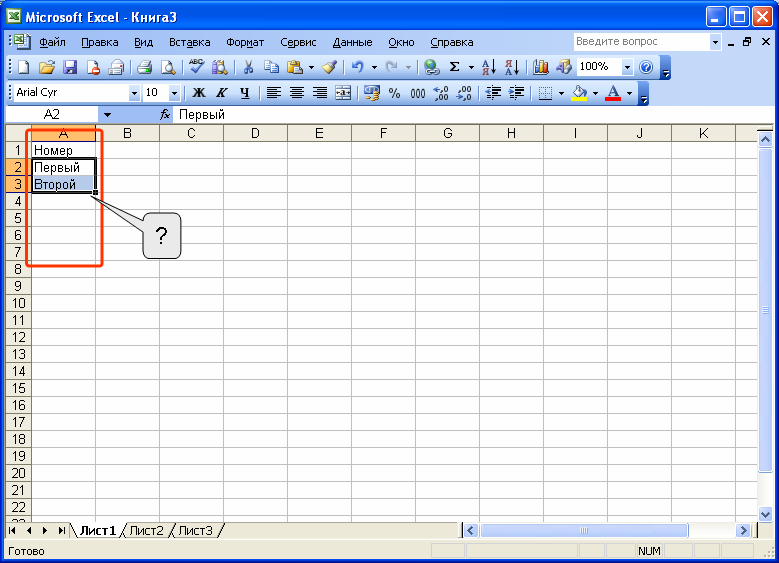Paste with the clipboard icon

(x=295, y=67)
